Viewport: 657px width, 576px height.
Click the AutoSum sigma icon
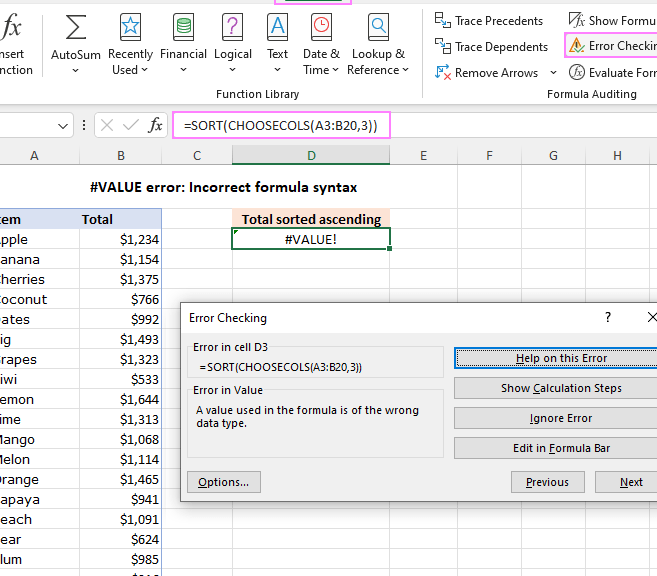point(76,27)
